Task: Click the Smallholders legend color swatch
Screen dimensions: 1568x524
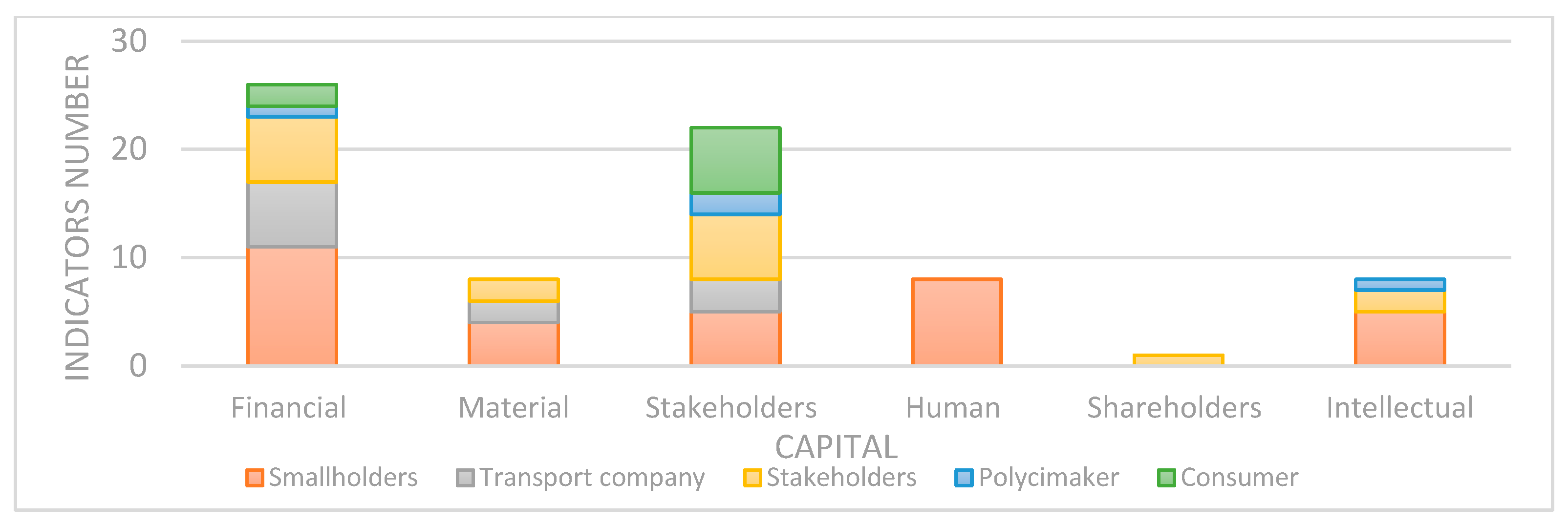Action: pos(255,478)
